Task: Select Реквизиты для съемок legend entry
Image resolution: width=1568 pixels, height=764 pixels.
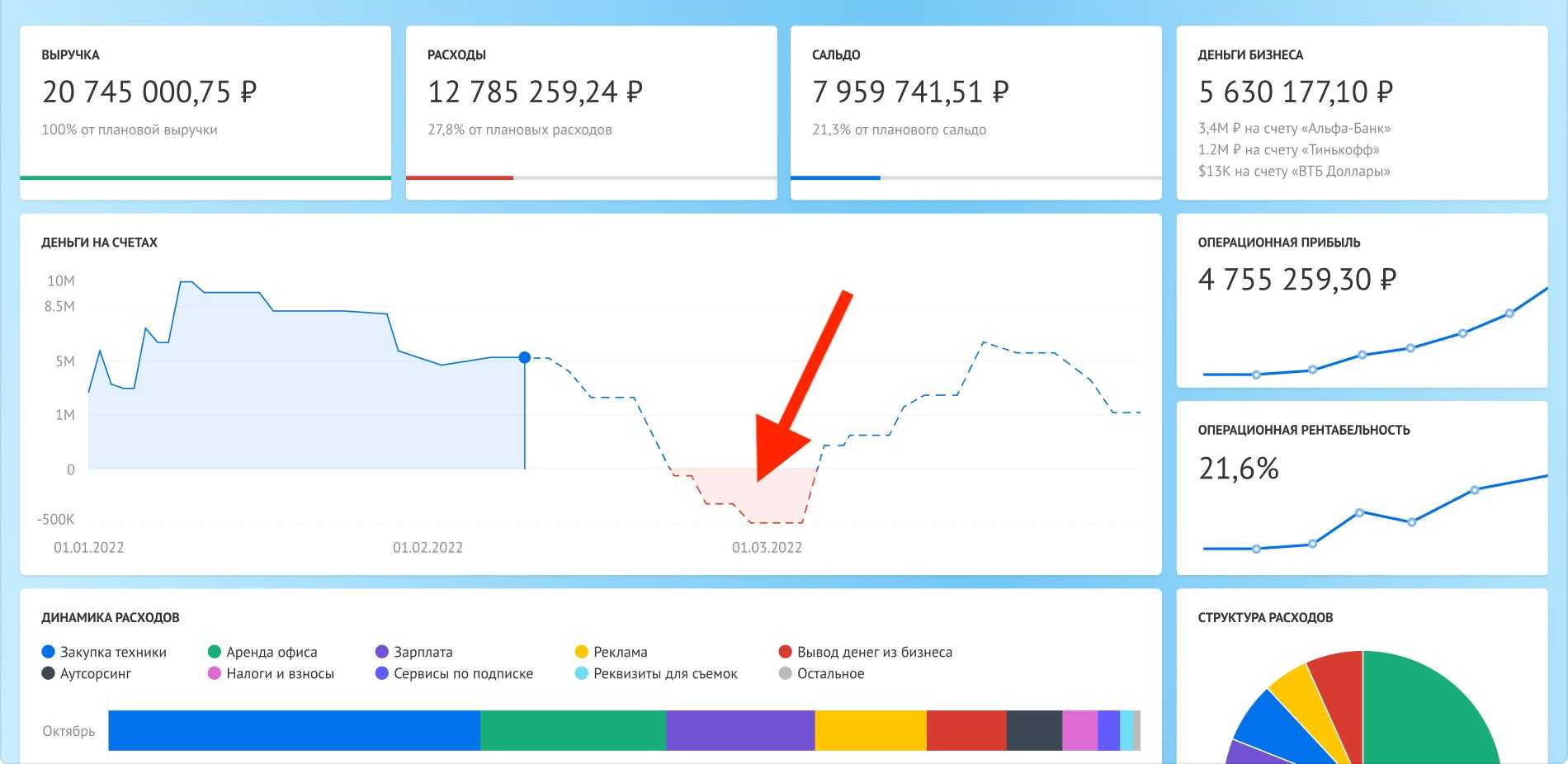Action: 656,673
